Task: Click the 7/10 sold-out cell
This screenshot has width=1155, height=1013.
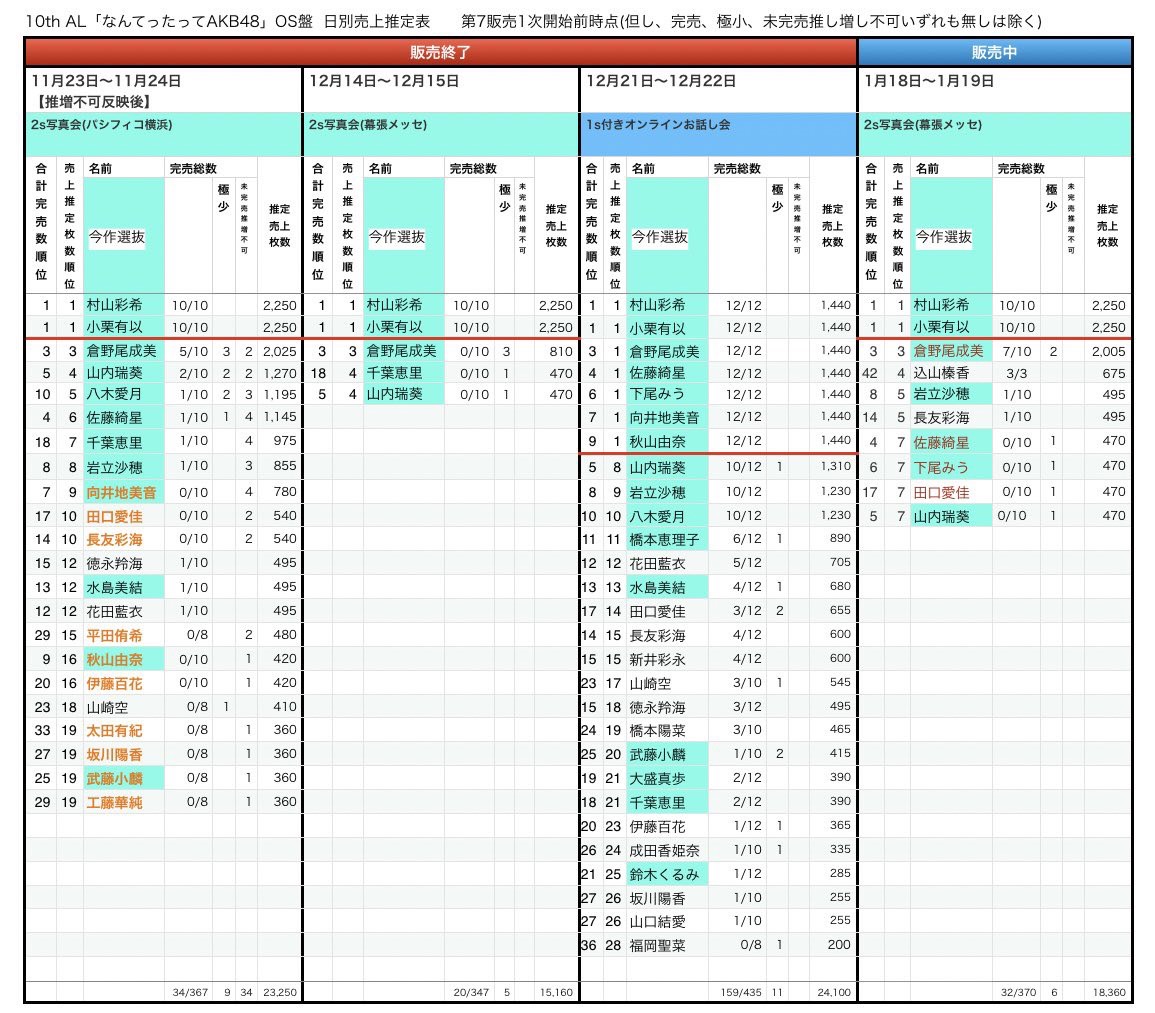Action: 1017,352
